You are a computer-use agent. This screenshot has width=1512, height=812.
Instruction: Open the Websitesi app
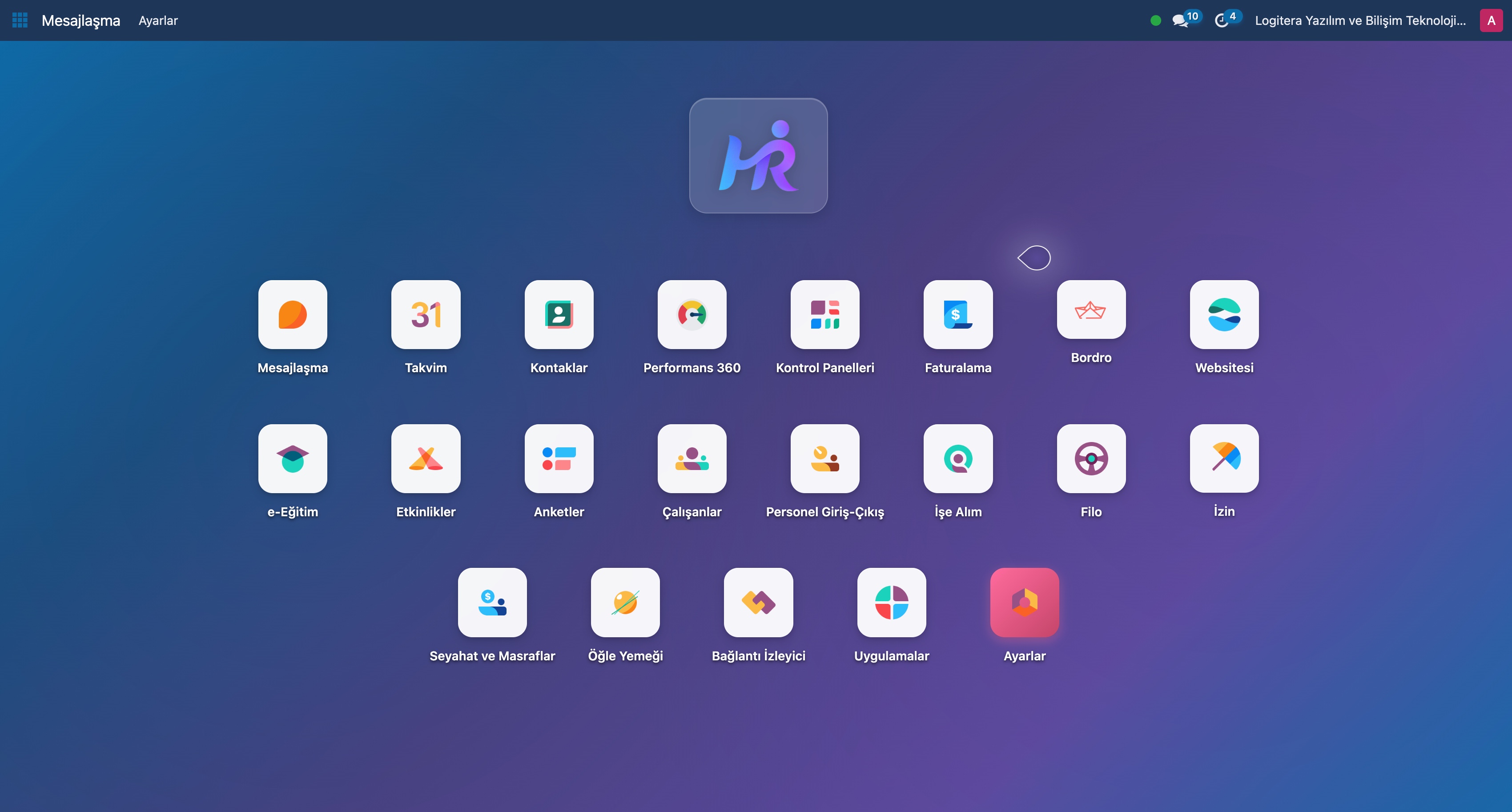click(x=1224, y=315)
